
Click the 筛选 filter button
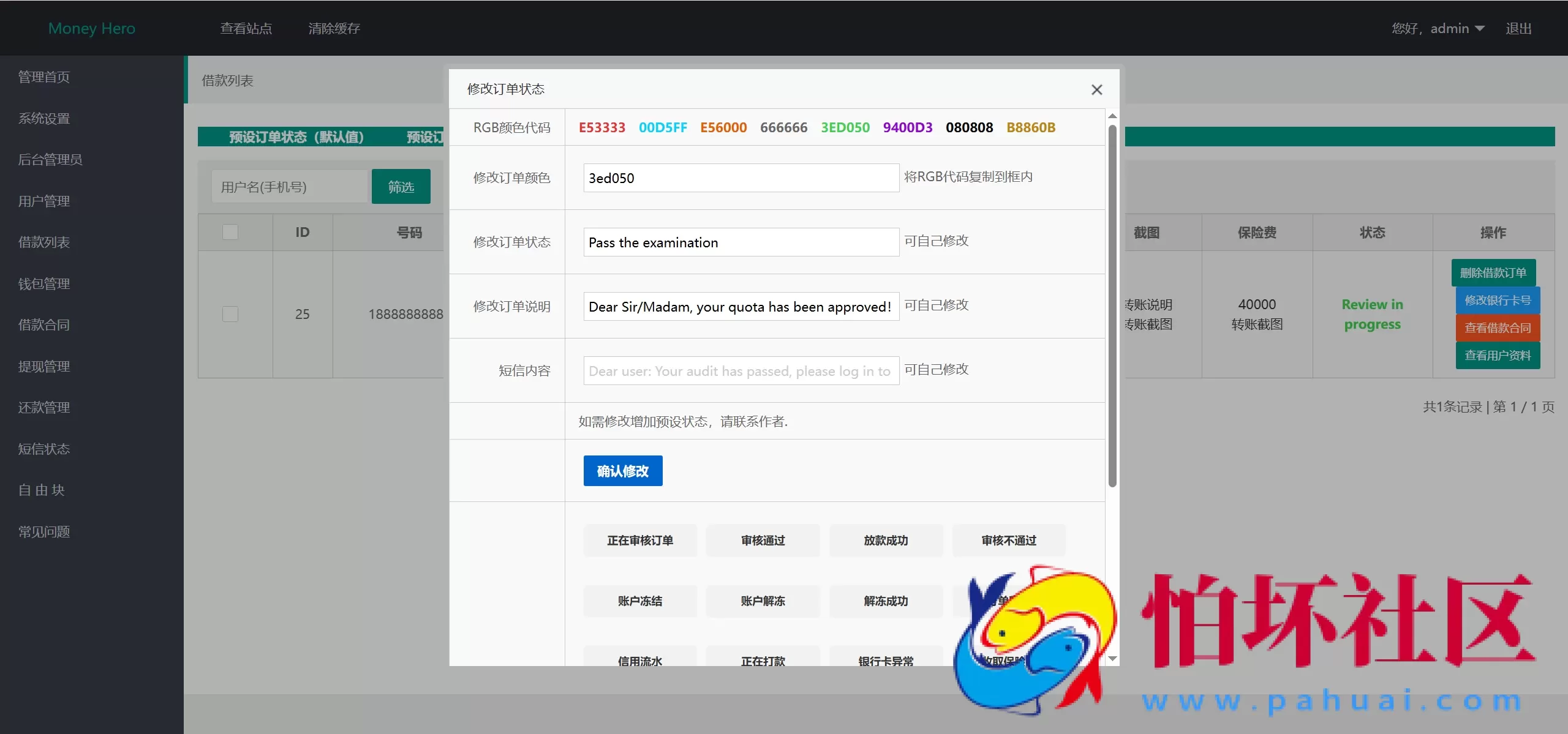pyautogui.click(x=401, y=186)
